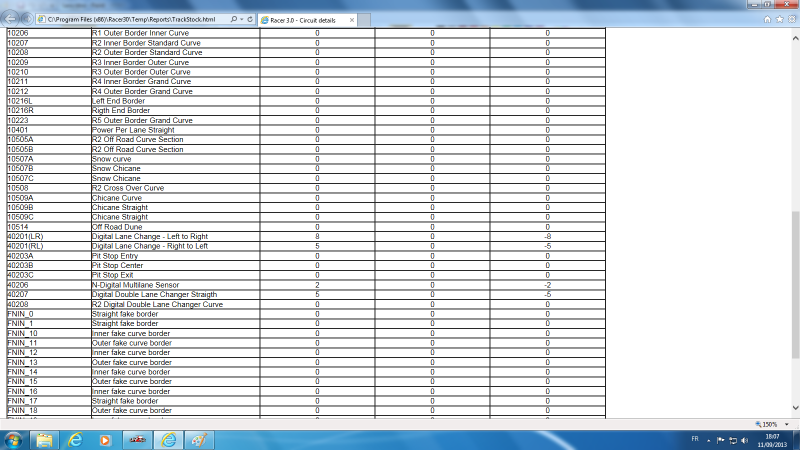Screen dimensions: 800x450
Task: Click the FR language indicator
Action: point(693,439)
